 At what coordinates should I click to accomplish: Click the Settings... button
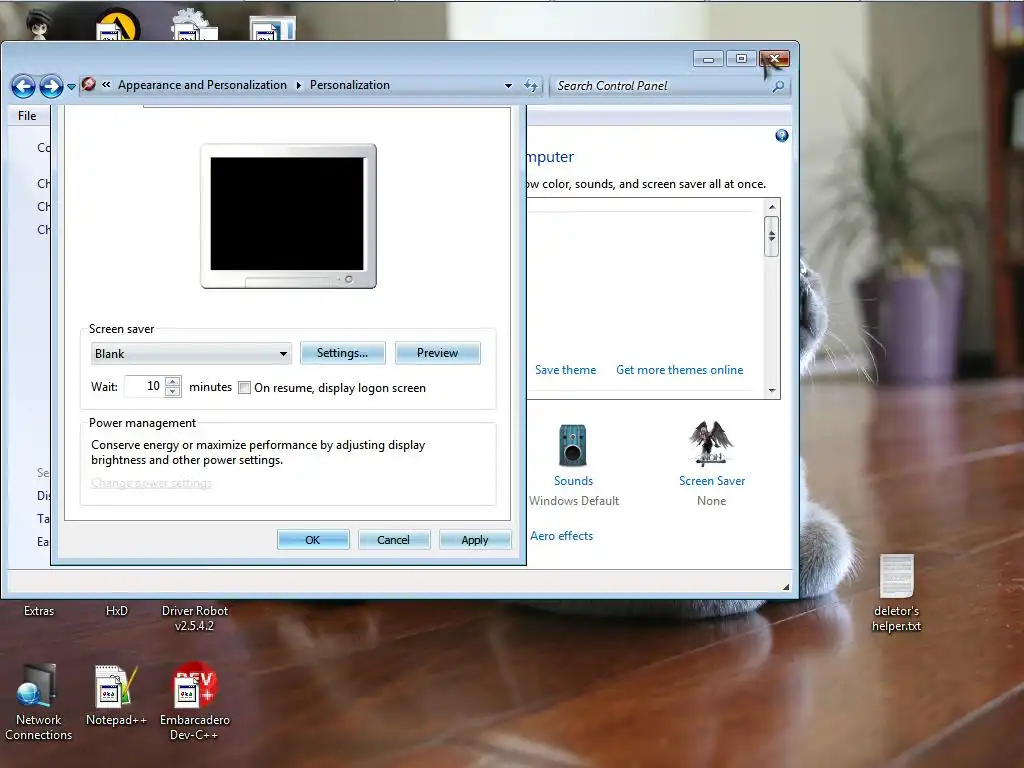[342, 353]
